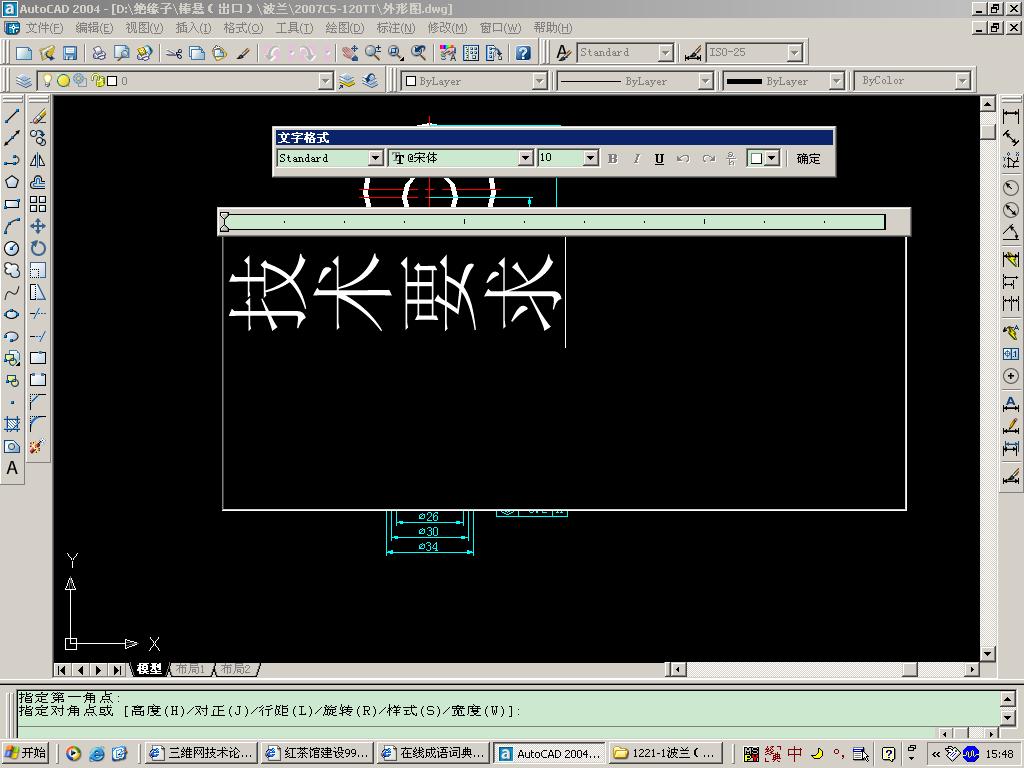
Task: Click the horizontal scrollbar right arrow
Action: point(972,669)
